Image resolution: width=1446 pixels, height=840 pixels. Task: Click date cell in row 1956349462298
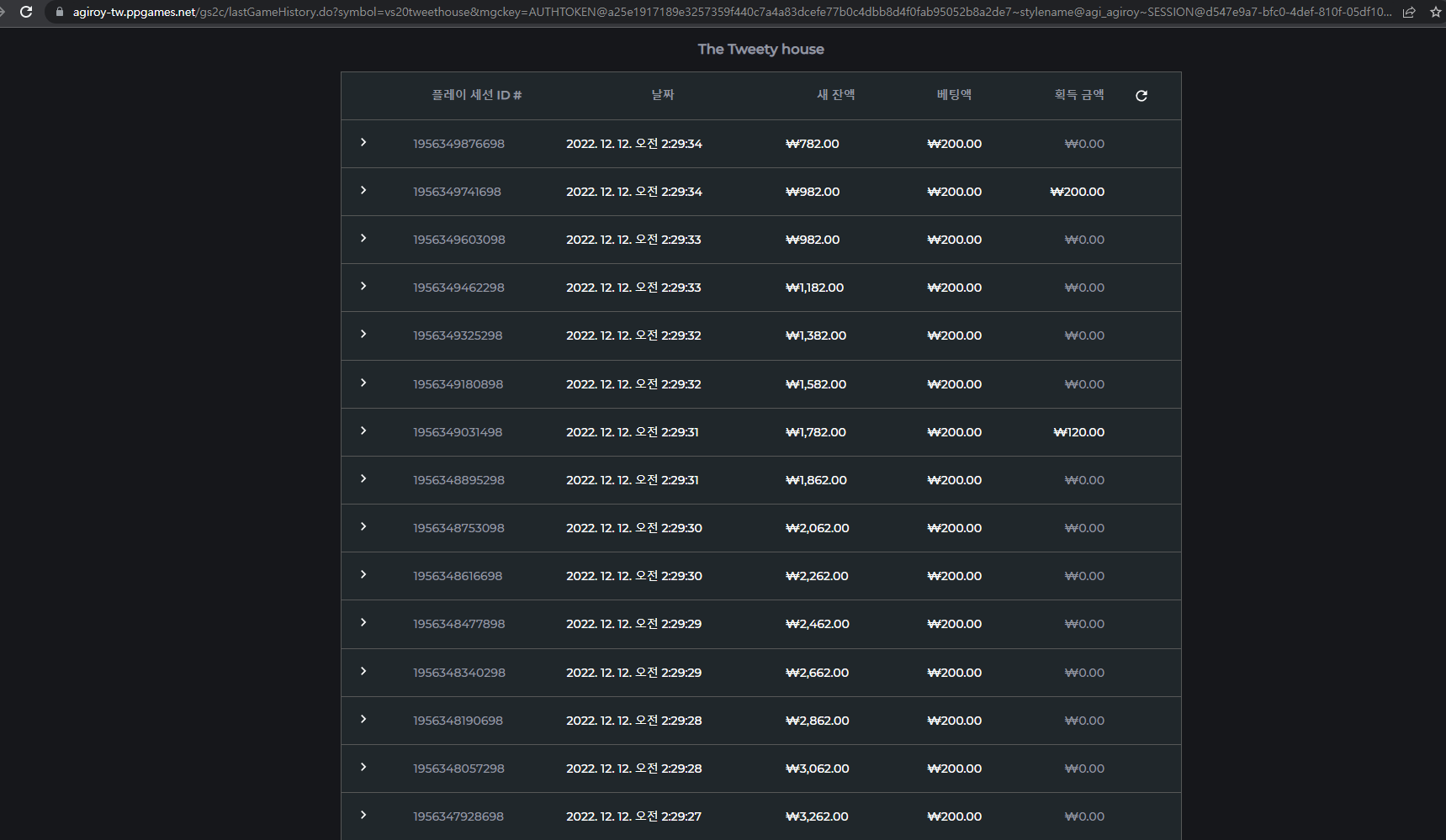pos(633,288)
